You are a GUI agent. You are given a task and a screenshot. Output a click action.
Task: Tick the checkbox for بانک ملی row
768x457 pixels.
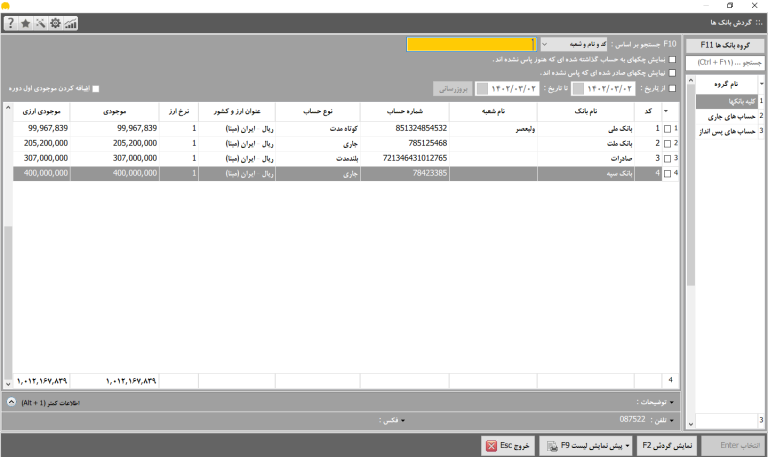667,129
